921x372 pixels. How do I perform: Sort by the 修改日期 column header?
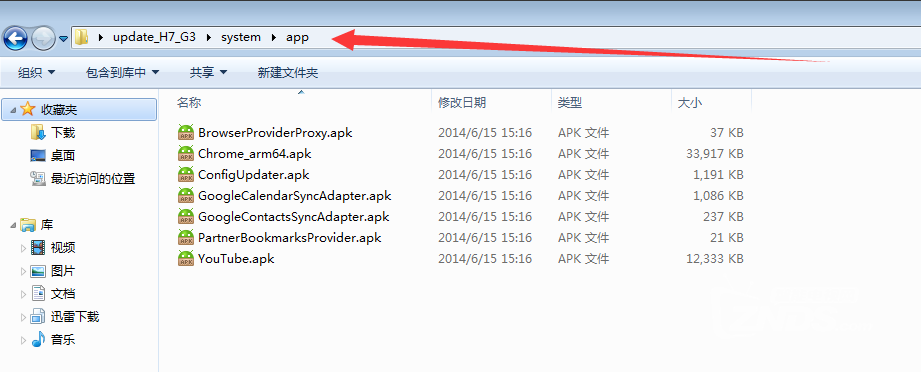(x=462, y=102)
